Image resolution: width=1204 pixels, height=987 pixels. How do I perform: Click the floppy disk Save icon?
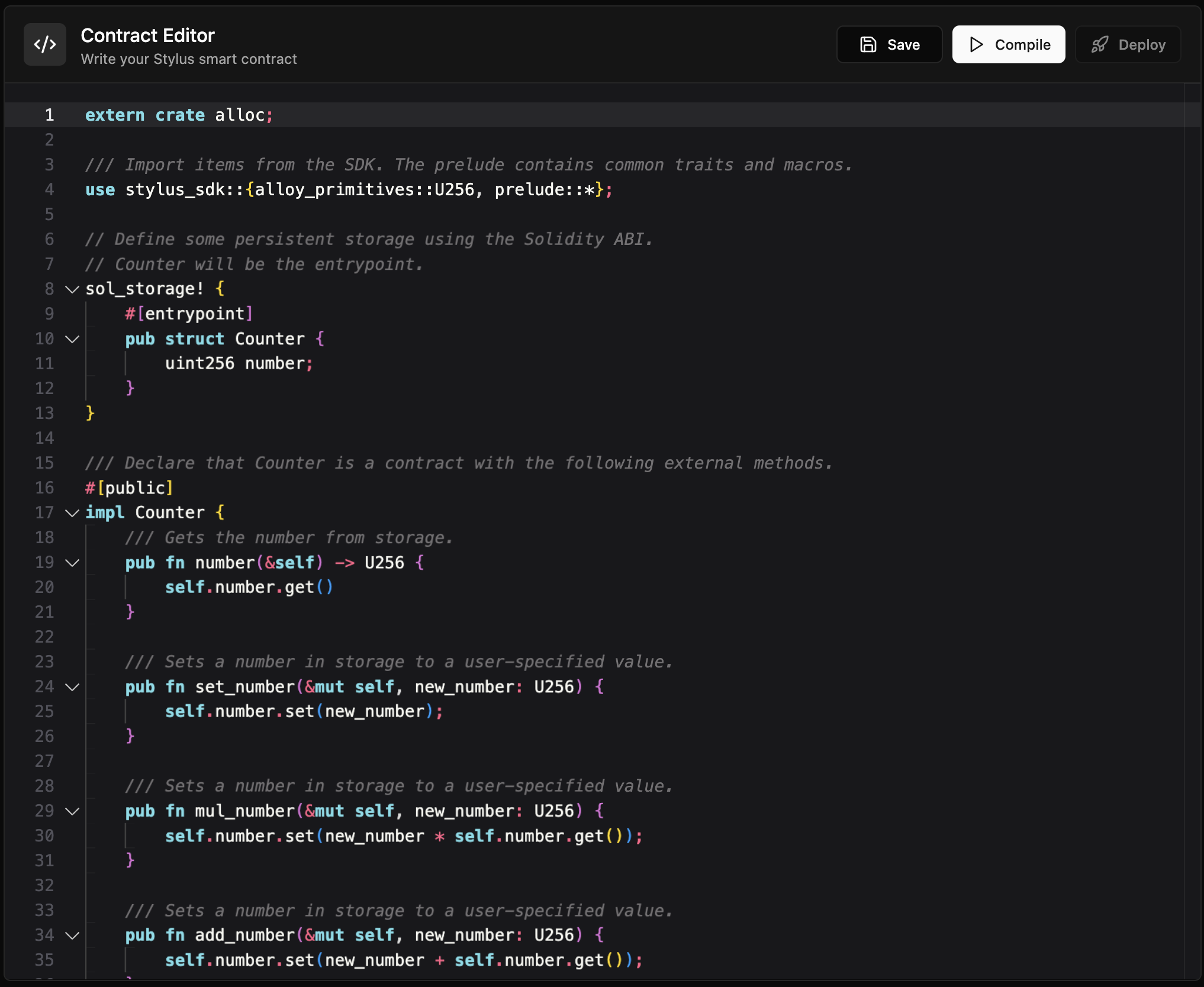click(x=868, y=44)
